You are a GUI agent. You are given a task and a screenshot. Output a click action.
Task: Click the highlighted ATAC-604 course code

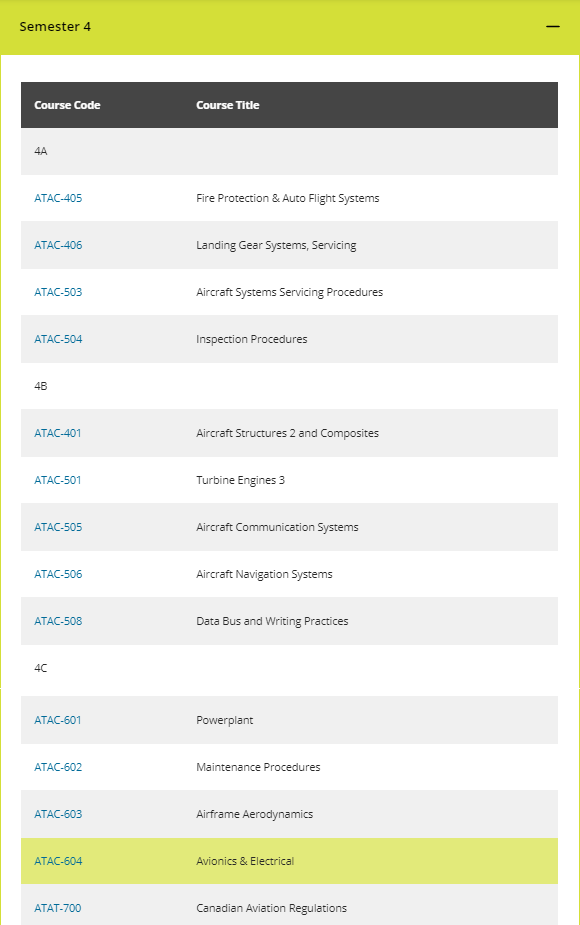click(58, 861)
